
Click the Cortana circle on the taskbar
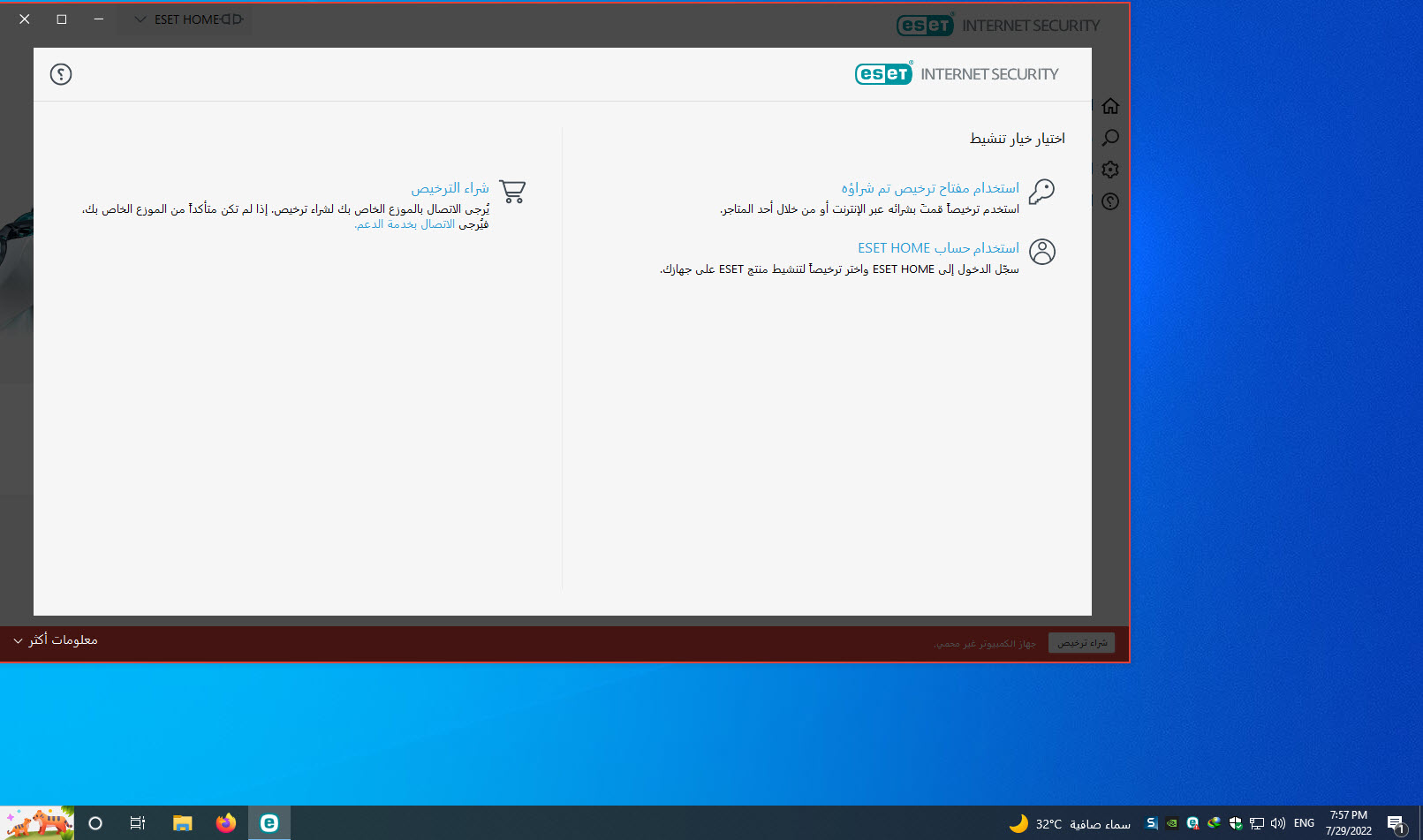pos(95,823)
